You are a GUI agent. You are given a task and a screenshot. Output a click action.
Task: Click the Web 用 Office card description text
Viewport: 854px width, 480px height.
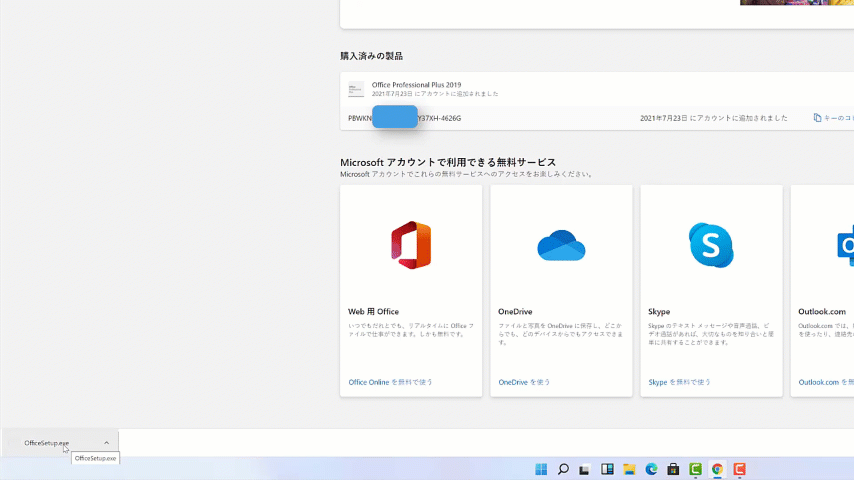(411, 330)
